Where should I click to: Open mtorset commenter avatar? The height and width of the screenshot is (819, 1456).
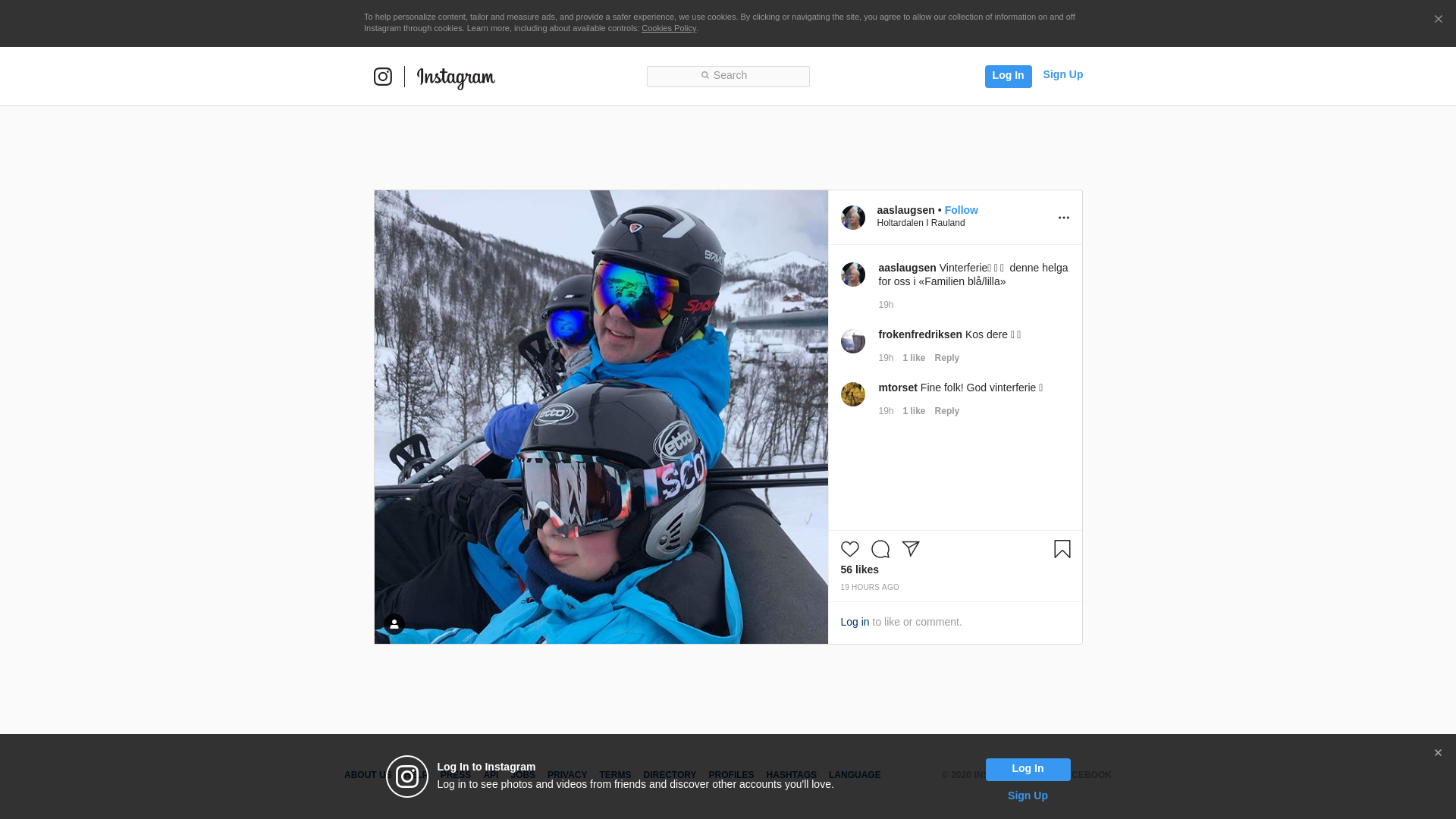pyautogui.click(x=853, y=394)
